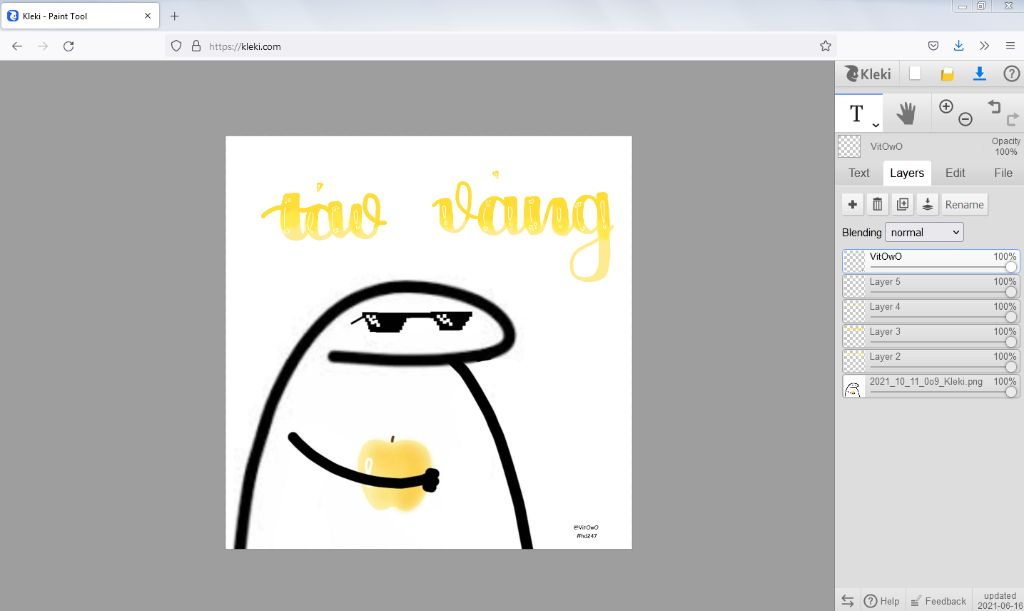Open an image with folder icon

[x=947, y=74]
